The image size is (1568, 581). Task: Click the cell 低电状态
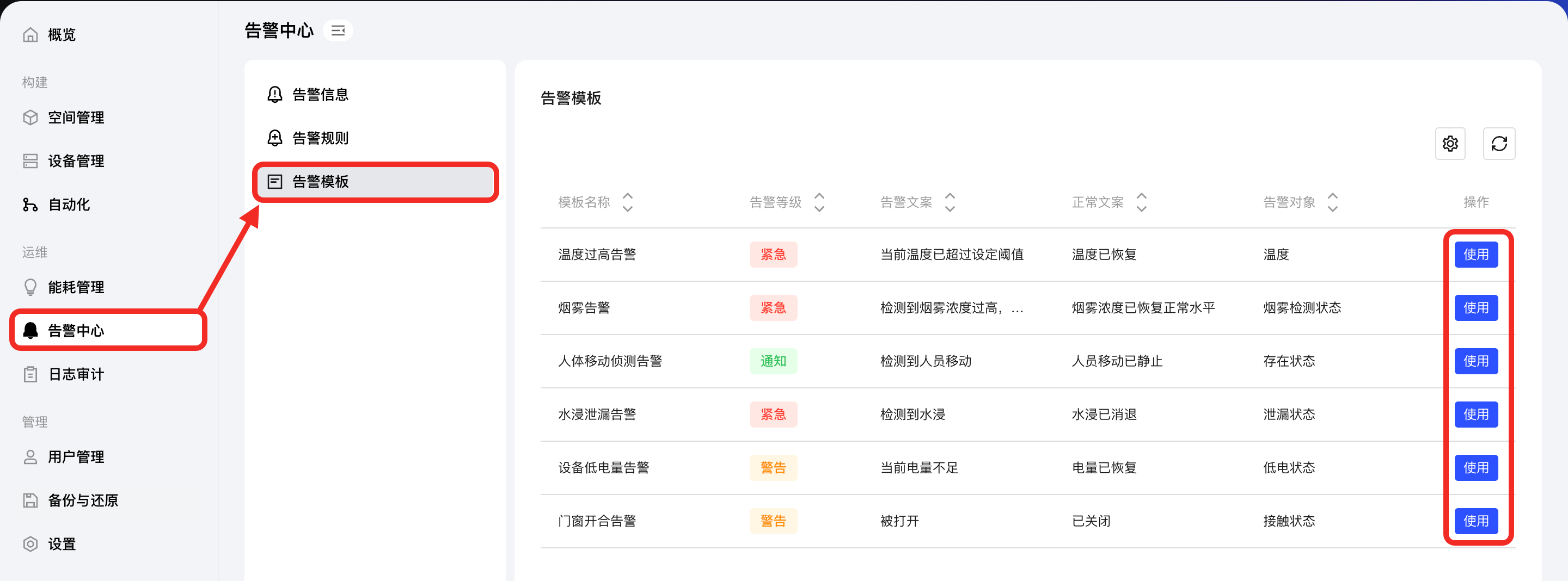[1289, 467]
